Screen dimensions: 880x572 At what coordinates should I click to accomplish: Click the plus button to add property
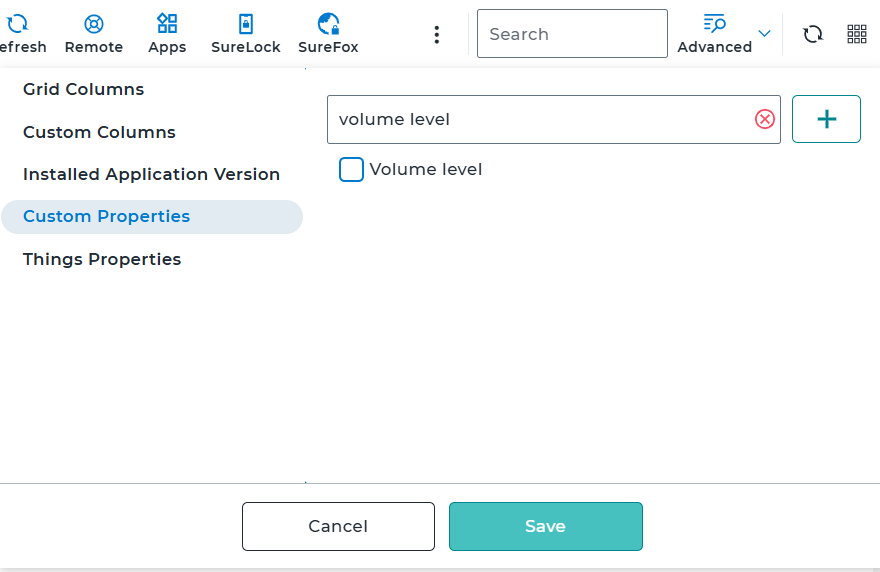(826, 120)
